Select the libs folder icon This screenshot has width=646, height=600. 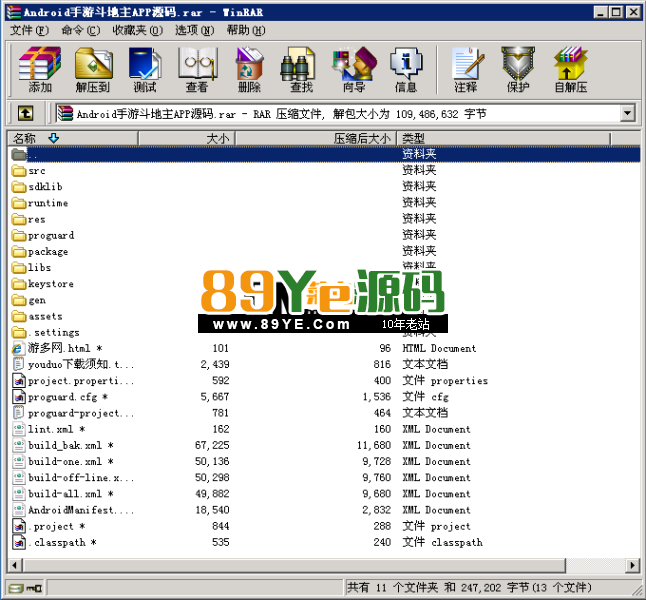[19, 267]
